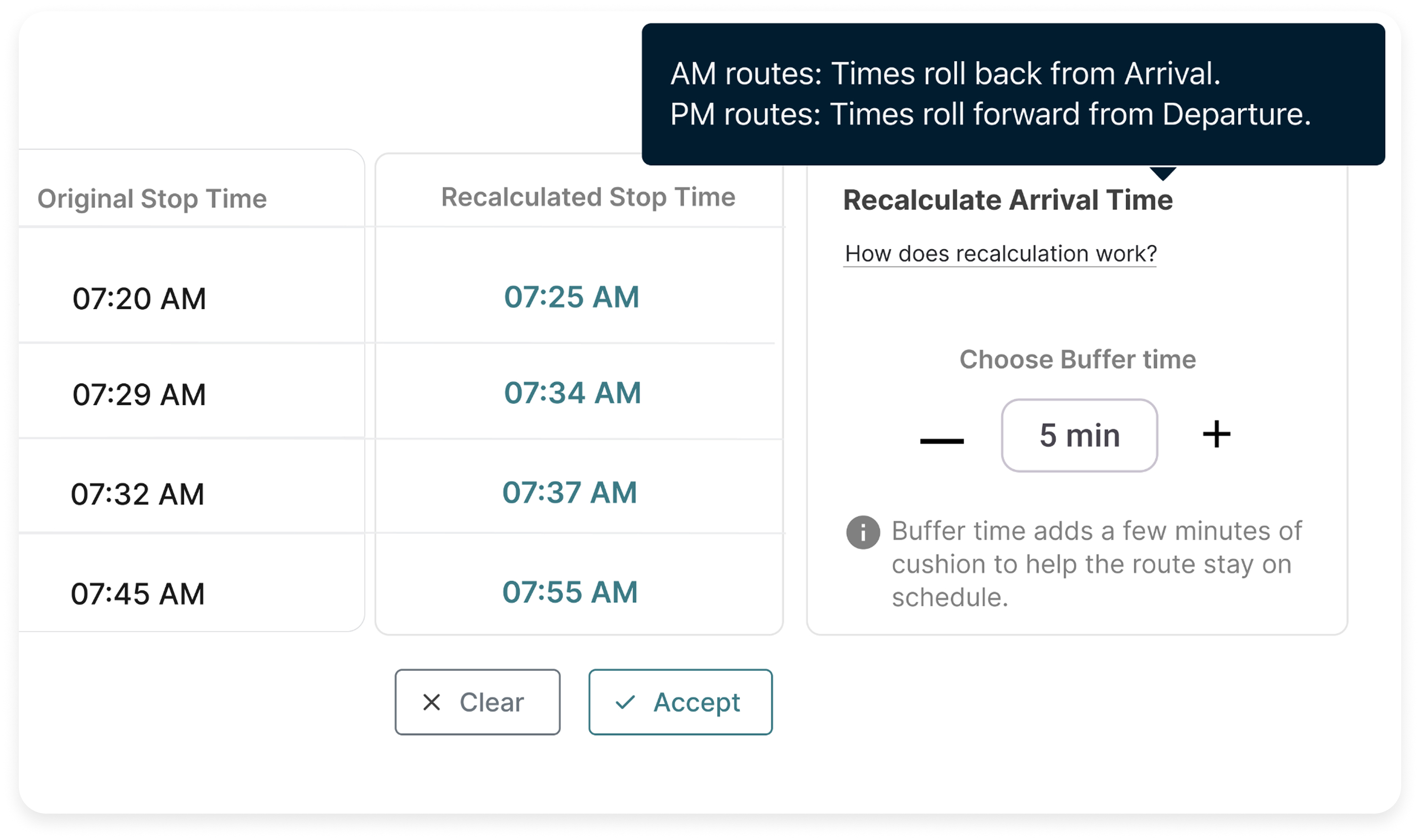Clear the recalculated stop times
Viewport: 1420px width, 840px height.
pos(477,702)
